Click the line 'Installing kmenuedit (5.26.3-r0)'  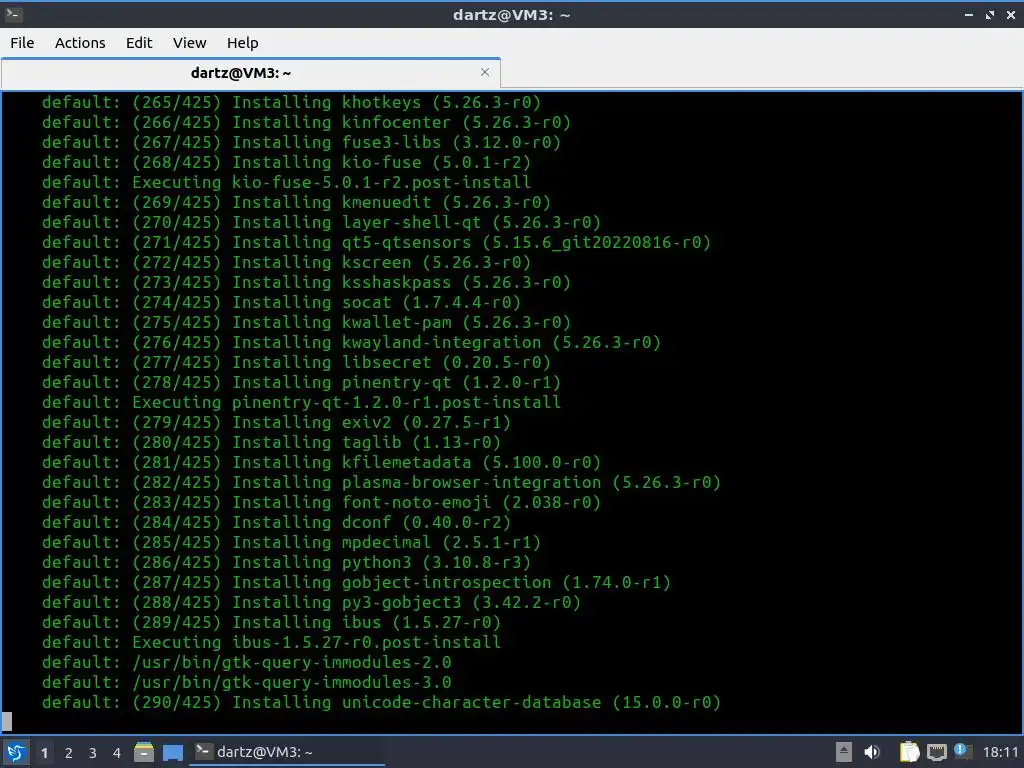point(296,202)
